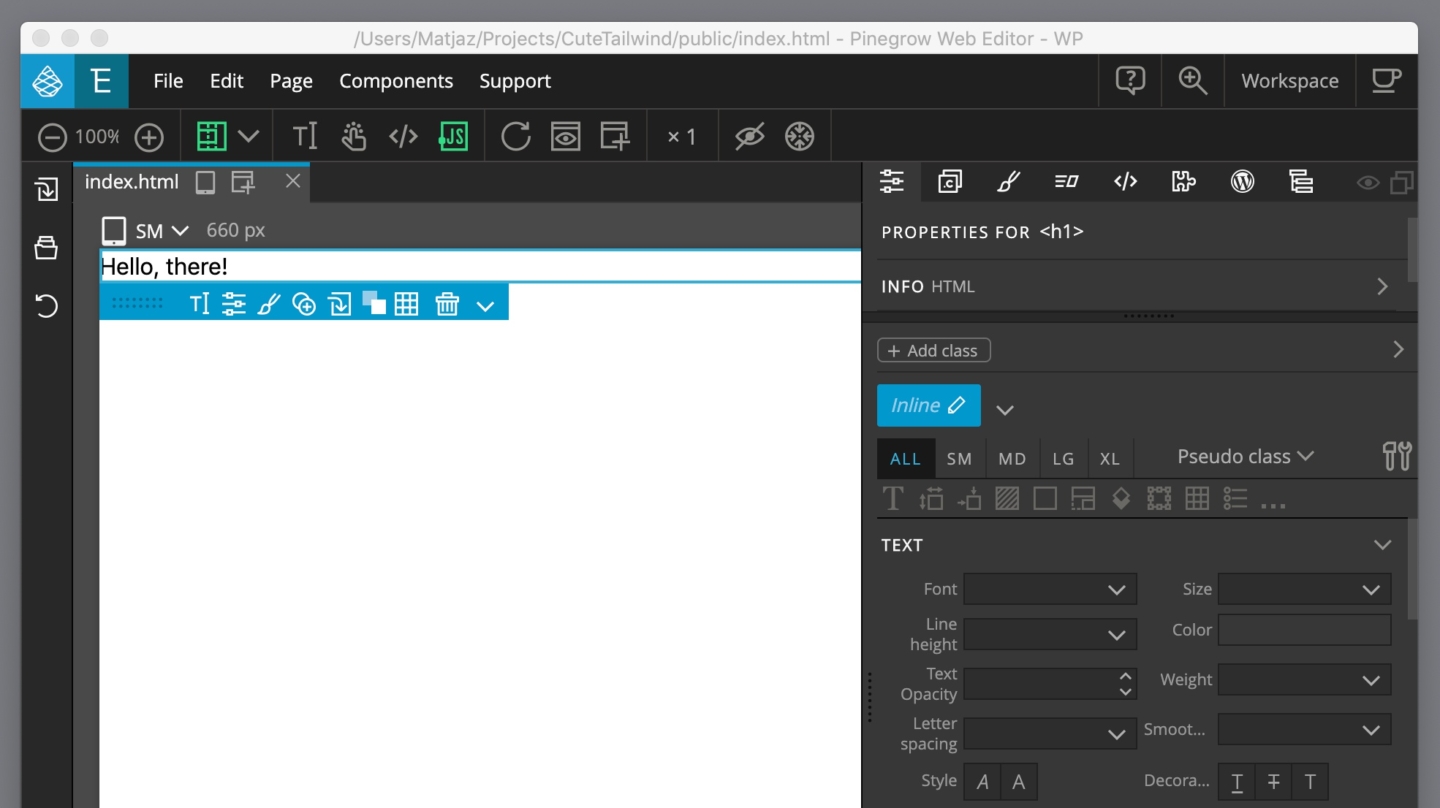Open the Pseudo class dropdown
Image resolution: width=1440 pixels, height=808 pixels.
tap(1245, 456)
